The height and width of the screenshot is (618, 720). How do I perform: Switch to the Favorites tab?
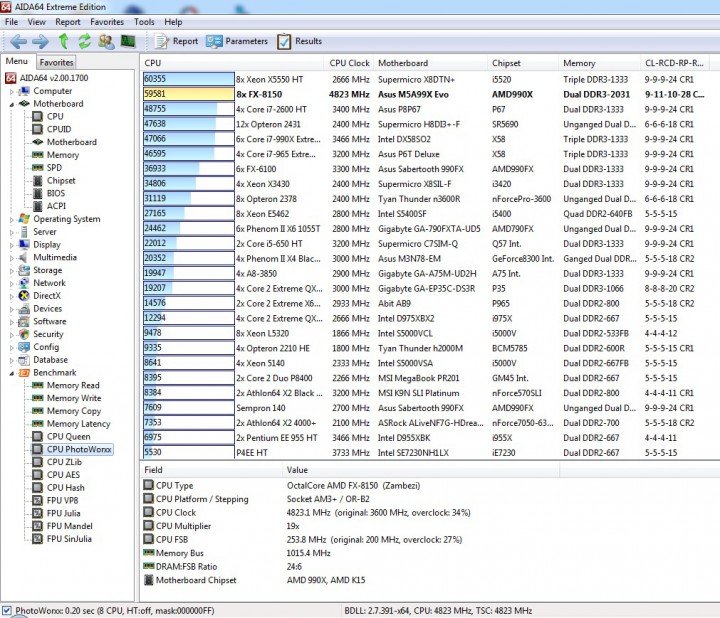coord(56,62)
